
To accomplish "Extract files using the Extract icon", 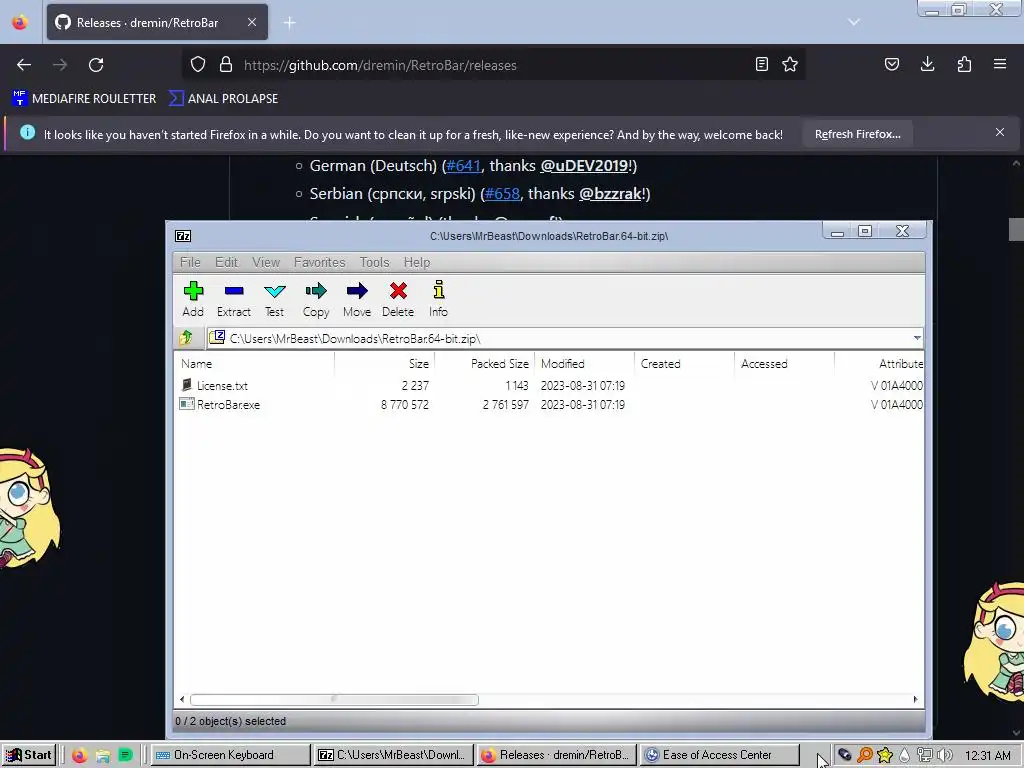I will (234, 299).
